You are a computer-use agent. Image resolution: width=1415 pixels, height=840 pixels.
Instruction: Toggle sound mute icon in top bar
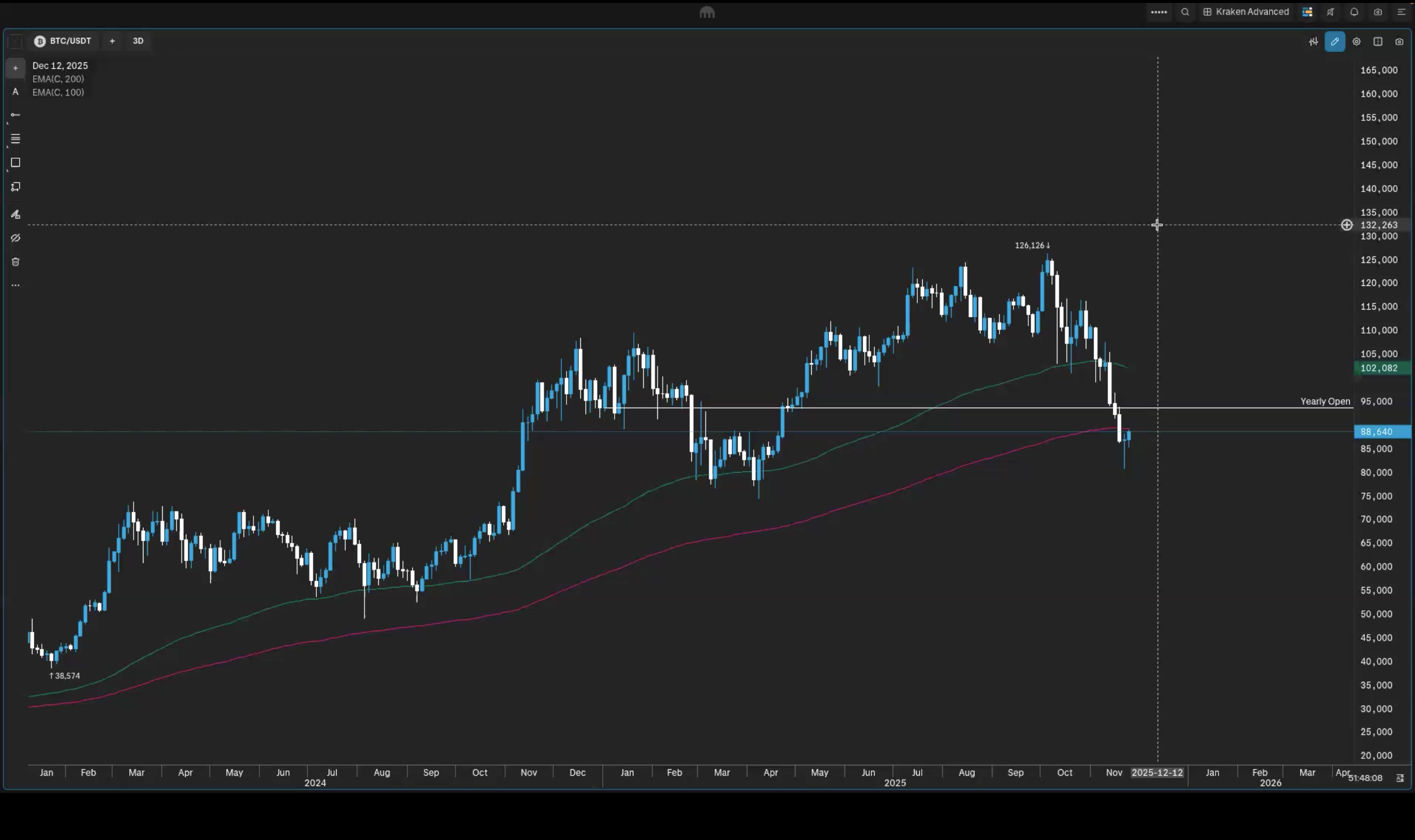1330,12
